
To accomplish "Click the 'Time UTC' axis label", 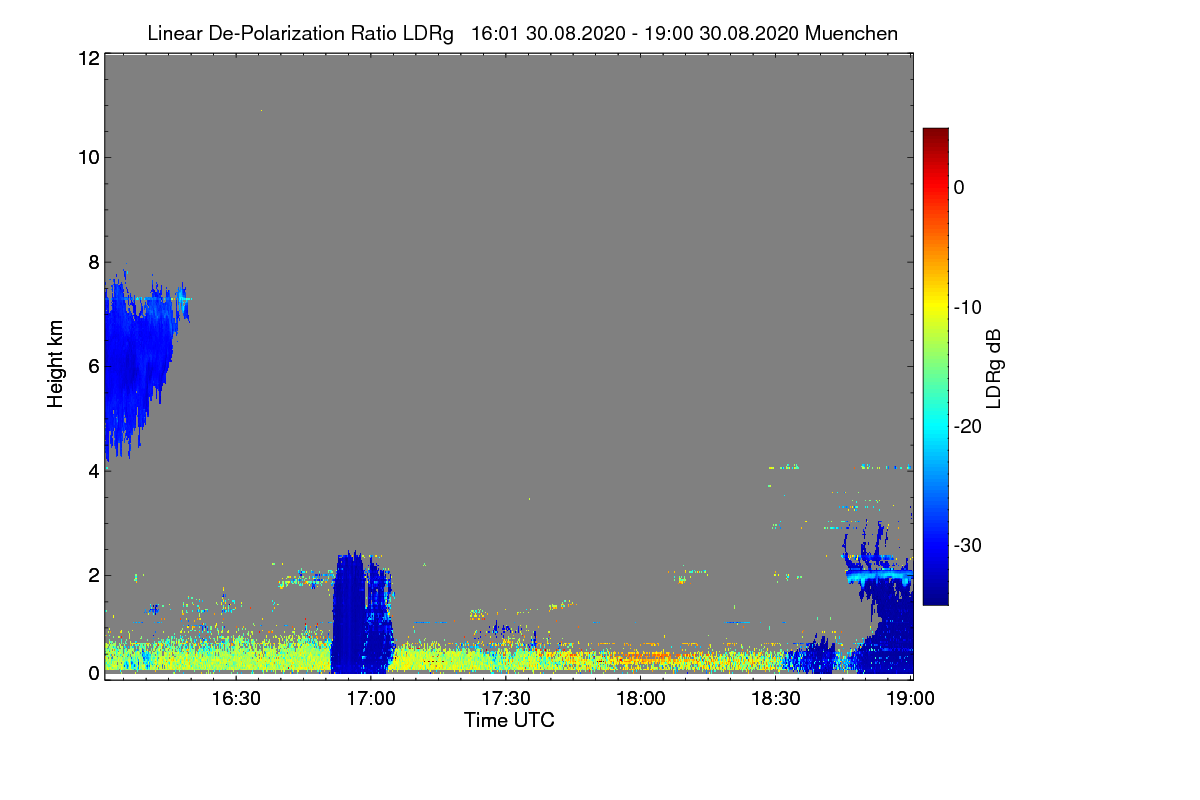I will pos(509,720).
